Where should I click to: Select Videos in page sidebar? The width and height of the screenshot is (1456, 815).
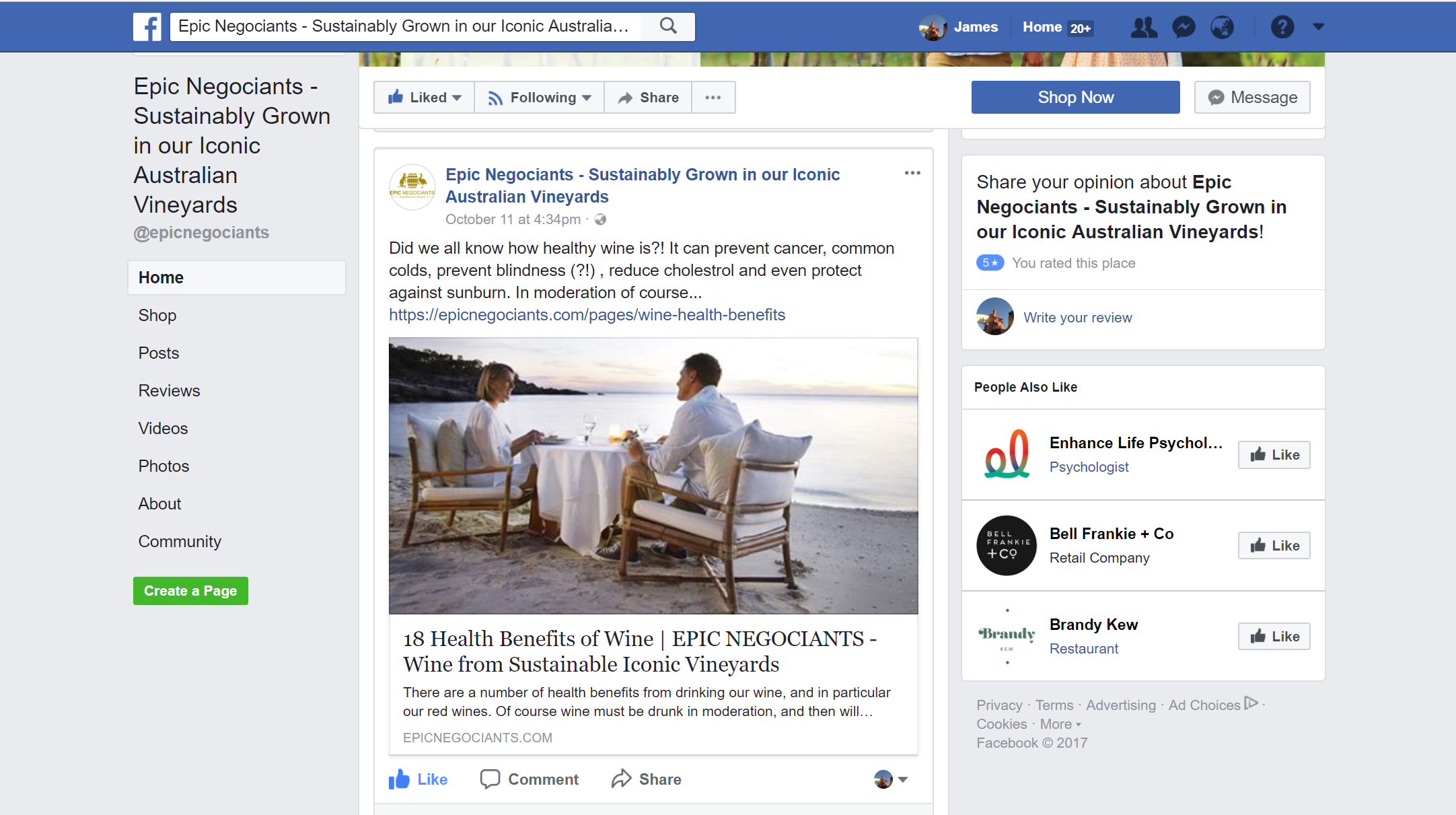pos(163,428)
